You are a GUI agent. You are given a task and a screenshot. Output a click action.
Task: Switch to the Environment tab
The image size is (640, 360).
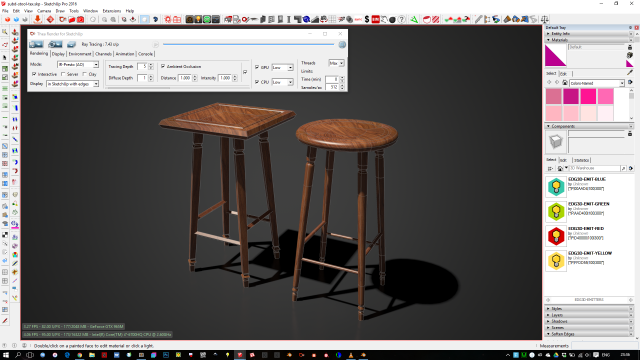point(80,54)
